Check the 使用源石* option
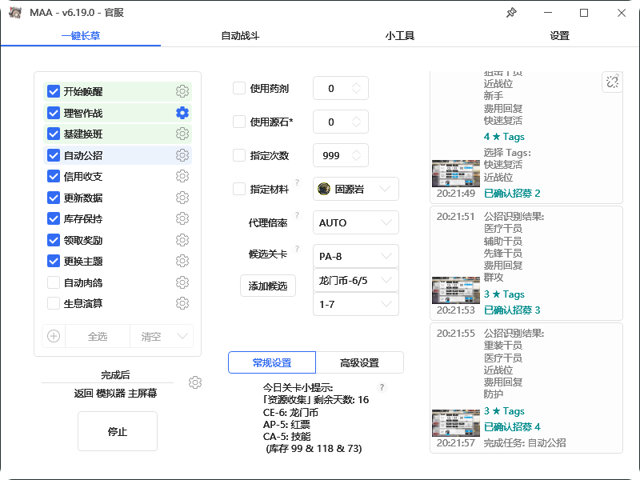 pyautogui.click(x=239, y=122)
